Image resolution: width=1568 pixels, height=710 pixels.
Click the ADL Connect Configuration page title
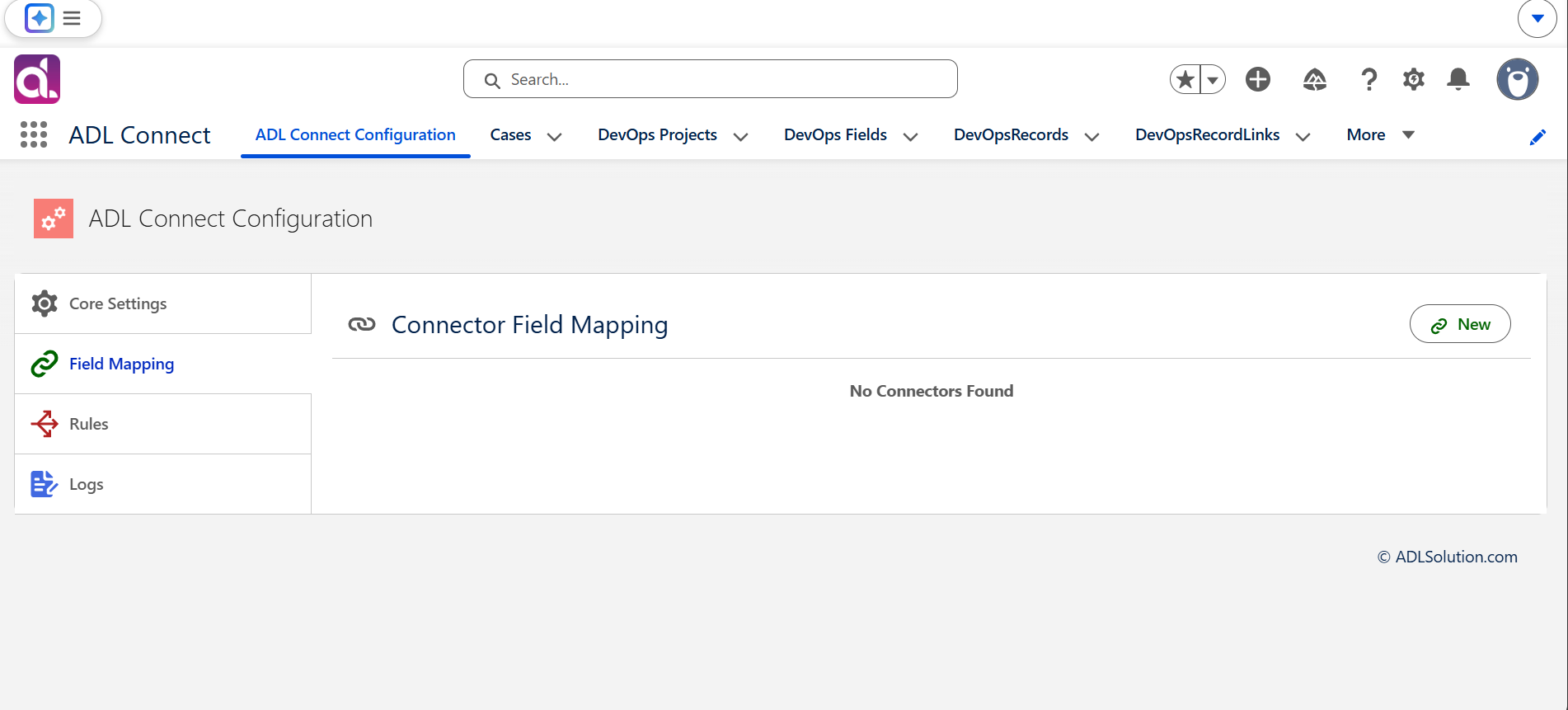coord(231,219)
